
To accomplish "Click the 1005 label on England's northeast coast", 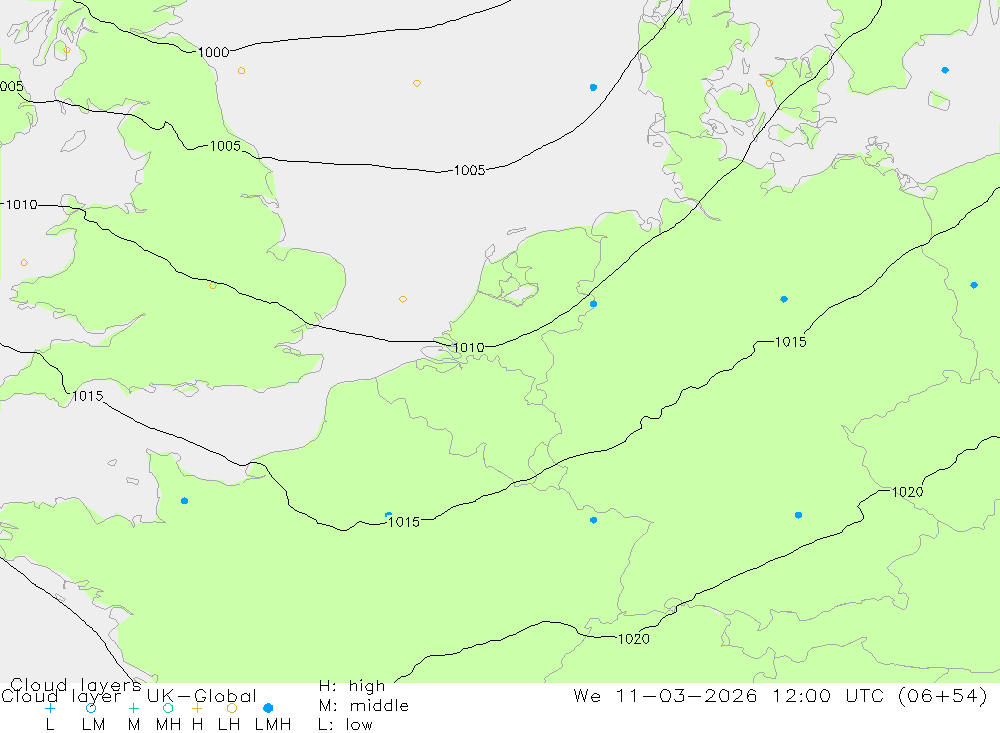I will point(225,146).
